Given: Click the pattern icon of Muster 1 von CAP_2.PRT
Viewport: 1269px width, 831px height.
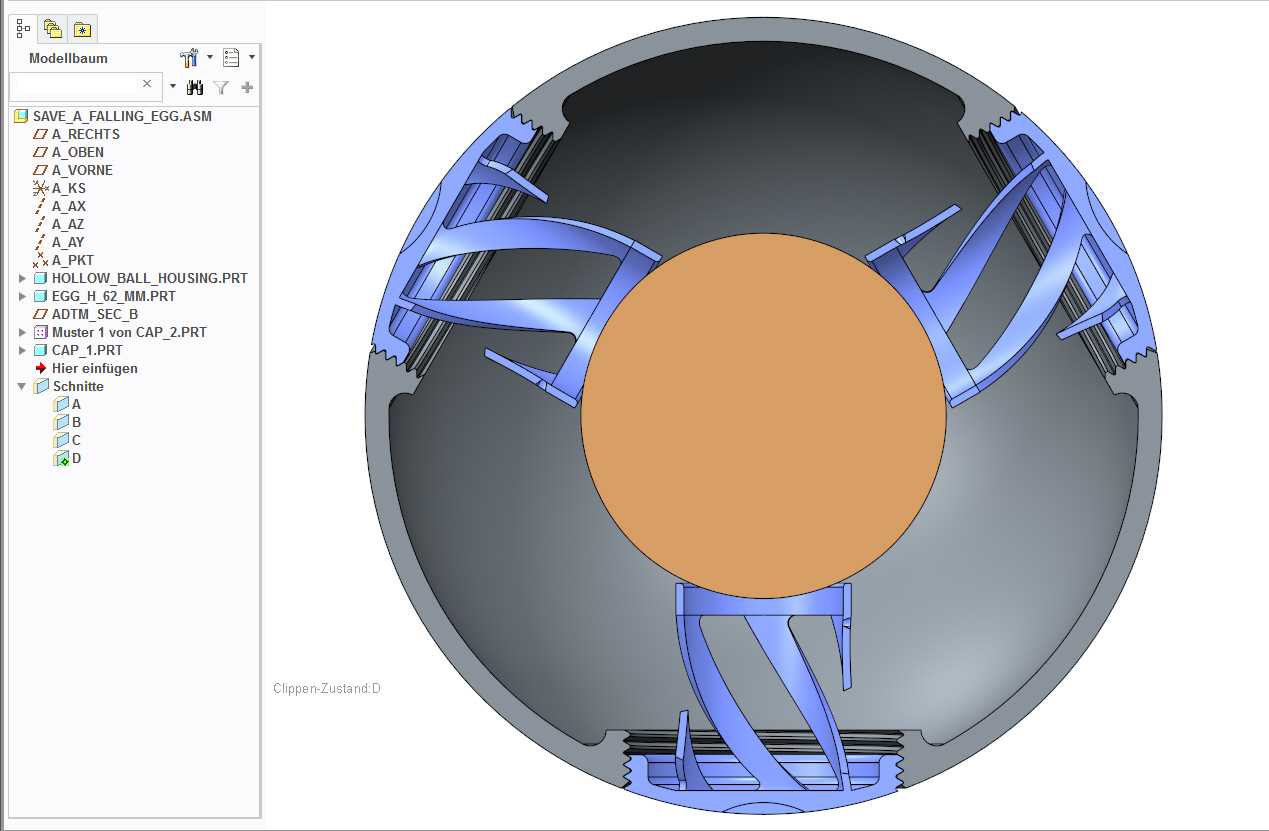Looking at the screenshot, I should point(41,332).
